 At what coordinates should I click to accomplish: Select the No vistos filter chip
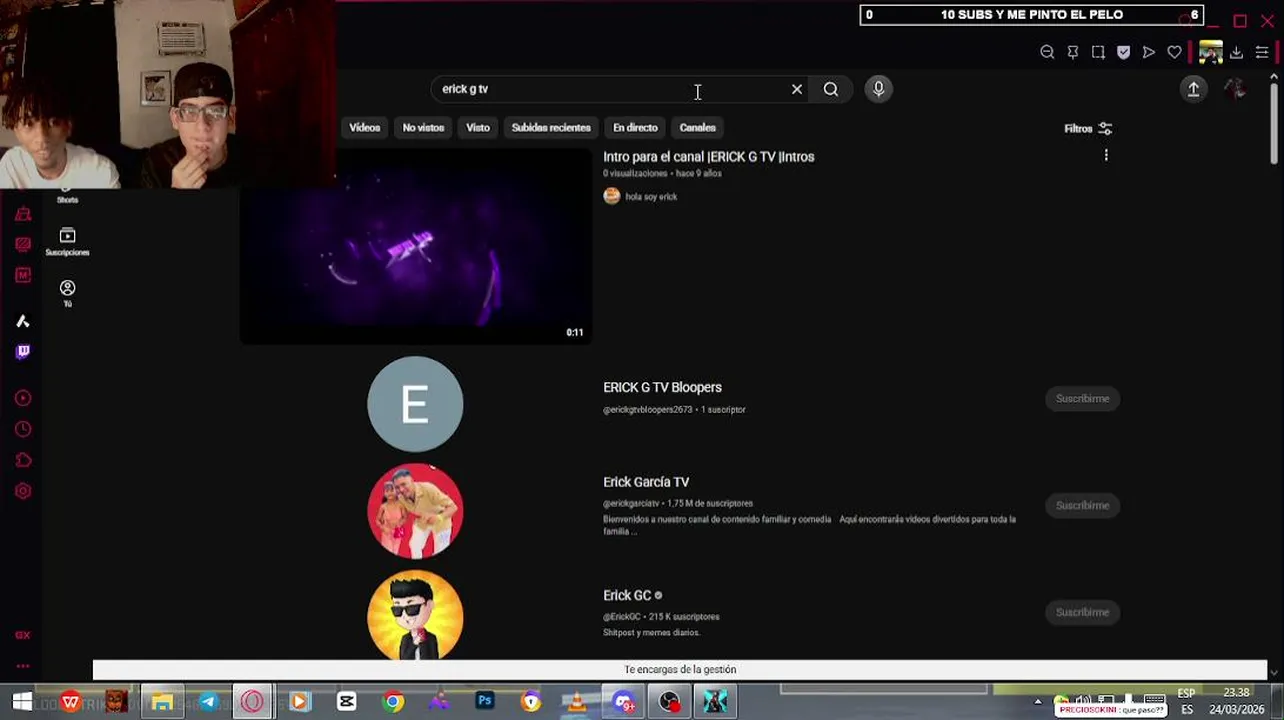coord(423,128)
